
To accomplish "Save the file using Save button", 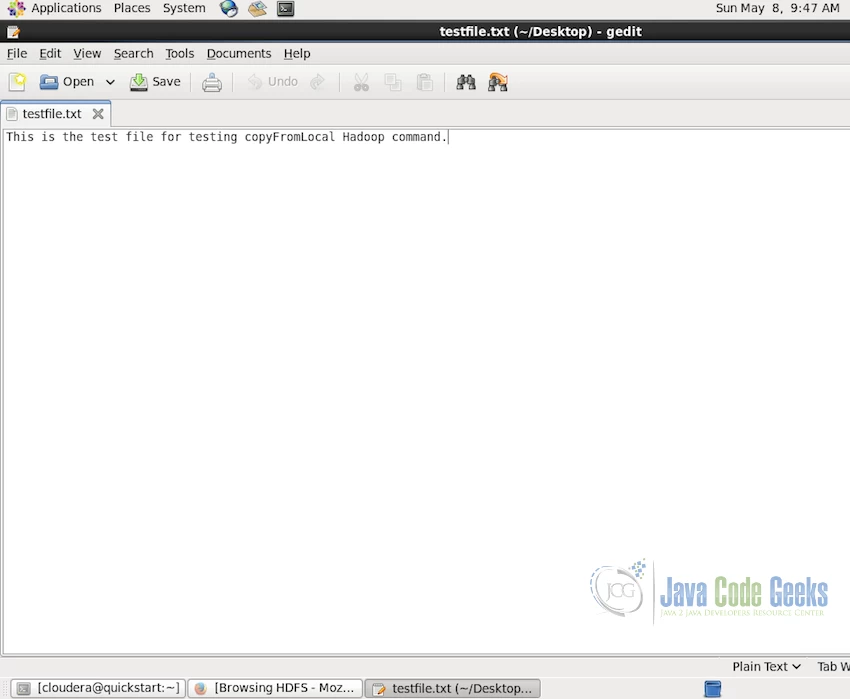I will pyautogui.click(x=155, y=82).
